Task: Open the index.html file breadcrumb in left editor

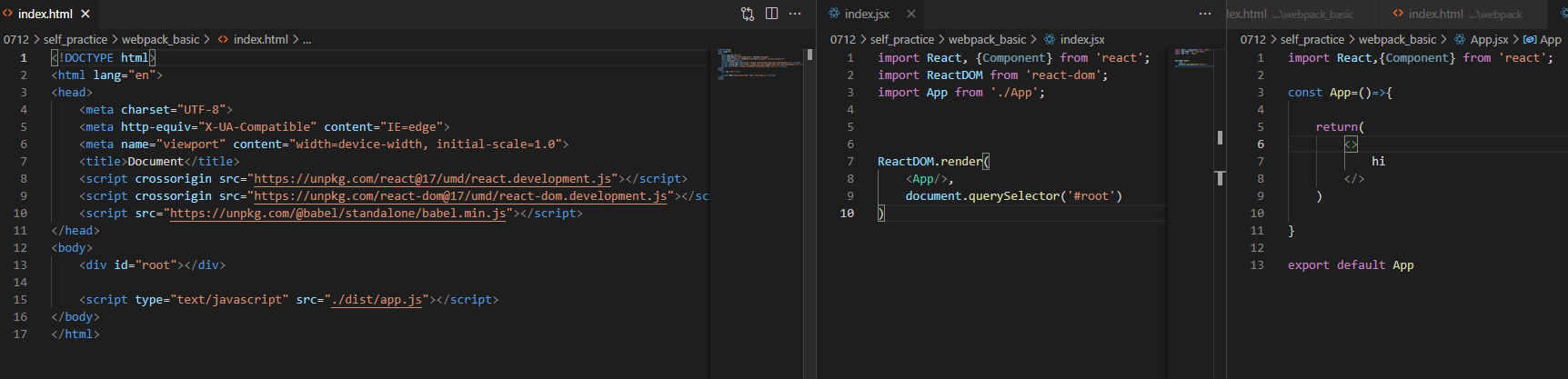Action: pyautogui.click(x=253, y=40)
